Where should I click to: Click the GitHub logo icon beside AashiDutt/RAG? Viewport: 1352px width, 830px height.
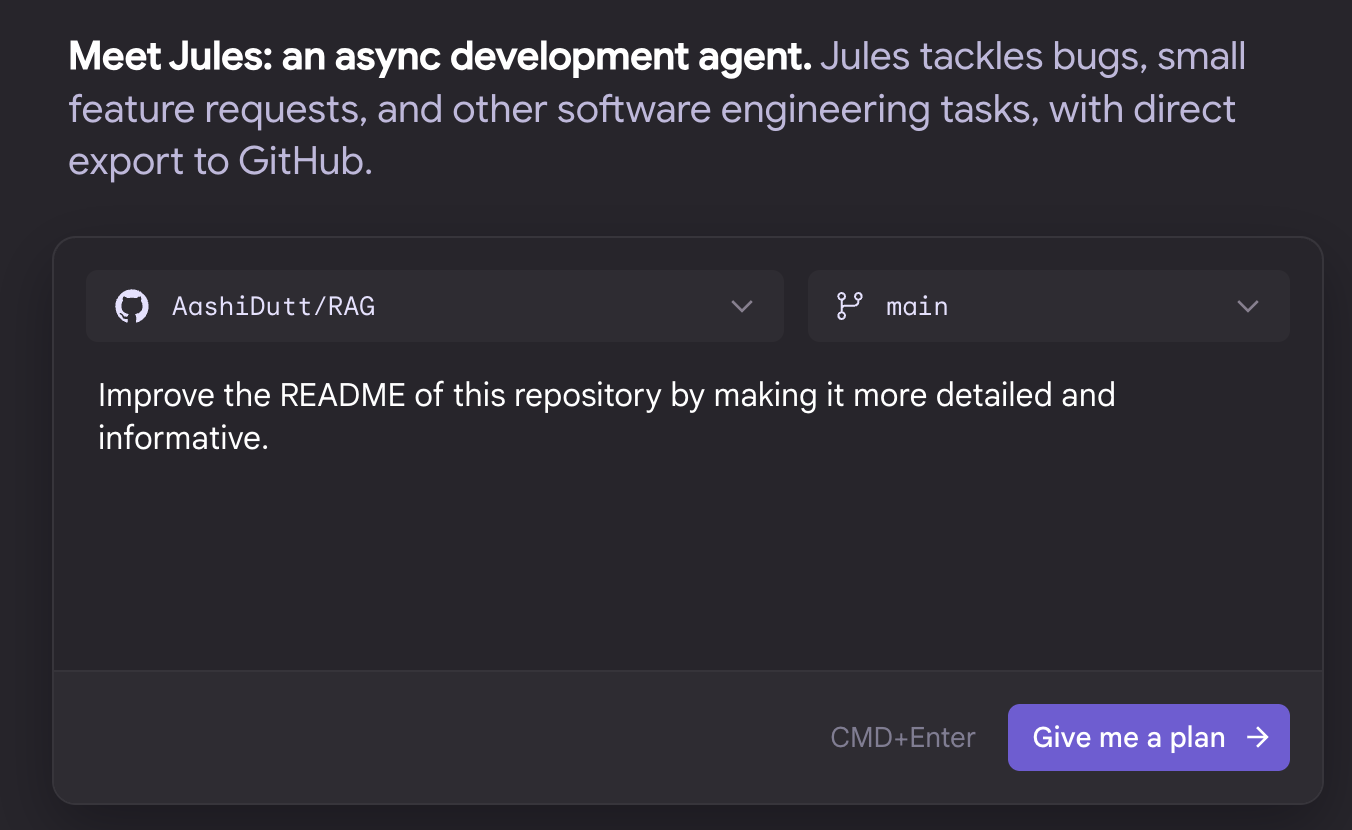point(132,306)
